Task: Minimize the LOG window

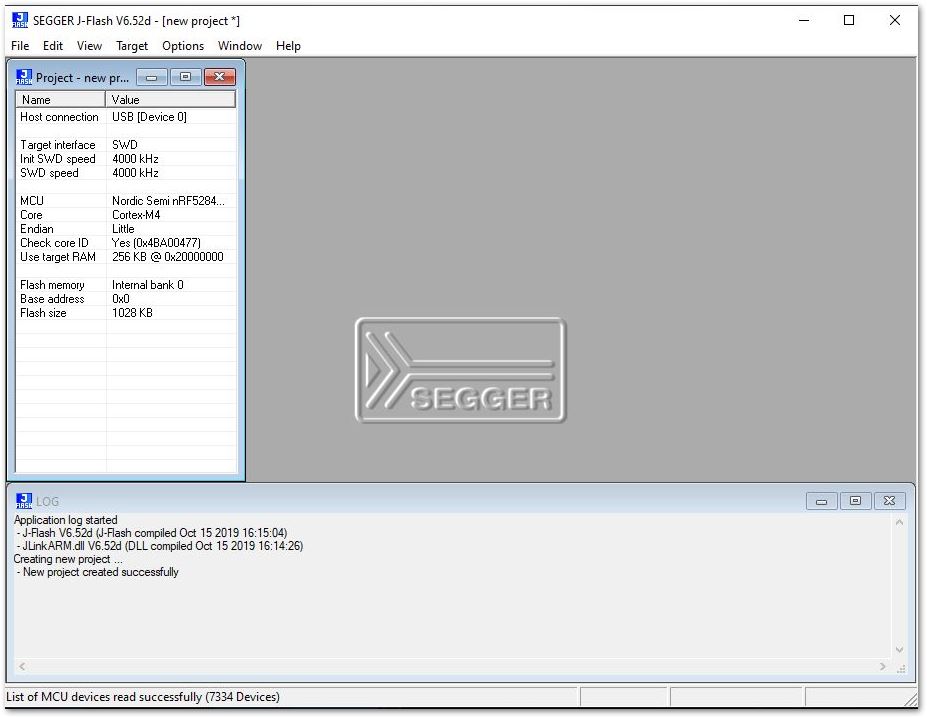Action: [822, 501]
